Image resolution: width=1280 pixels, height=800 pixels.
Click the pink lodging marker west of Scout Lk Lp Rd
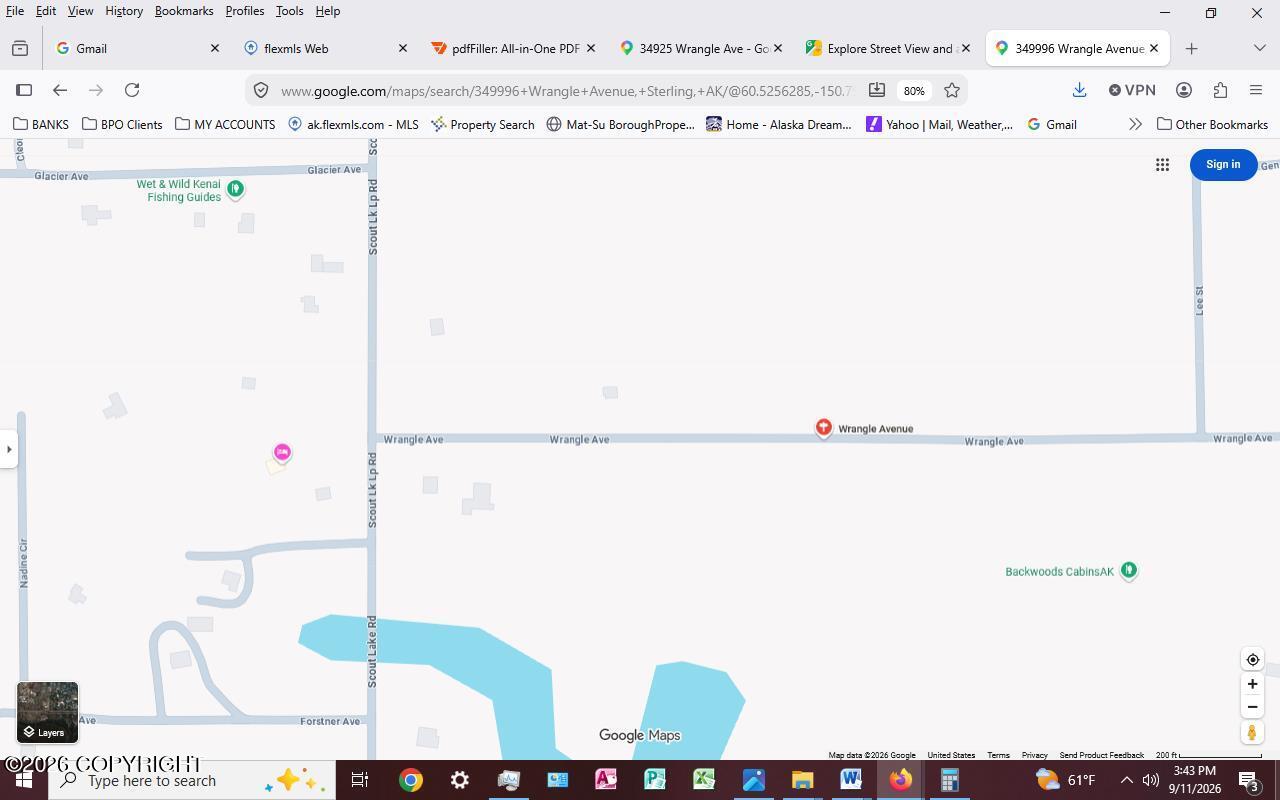click(282, 453)
